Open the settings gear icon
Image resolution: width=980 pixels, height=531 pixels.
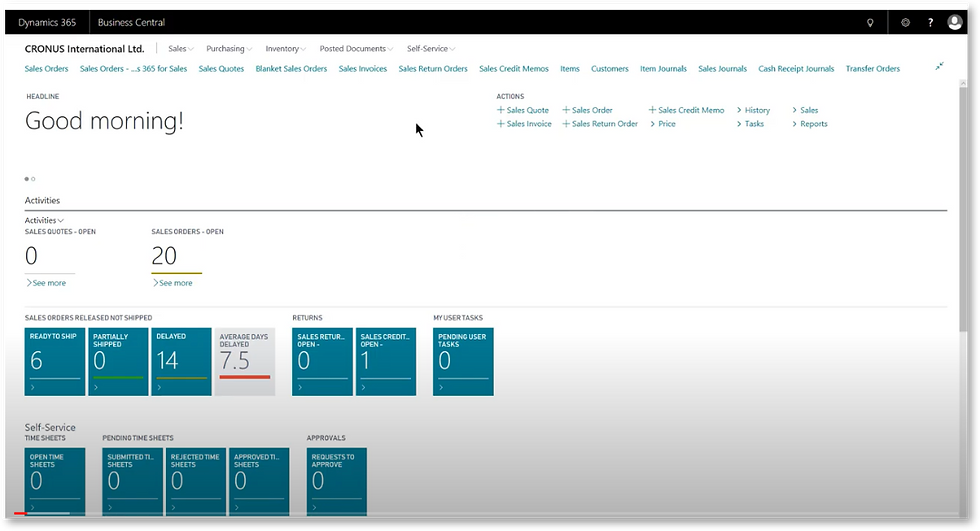(905, 22)
